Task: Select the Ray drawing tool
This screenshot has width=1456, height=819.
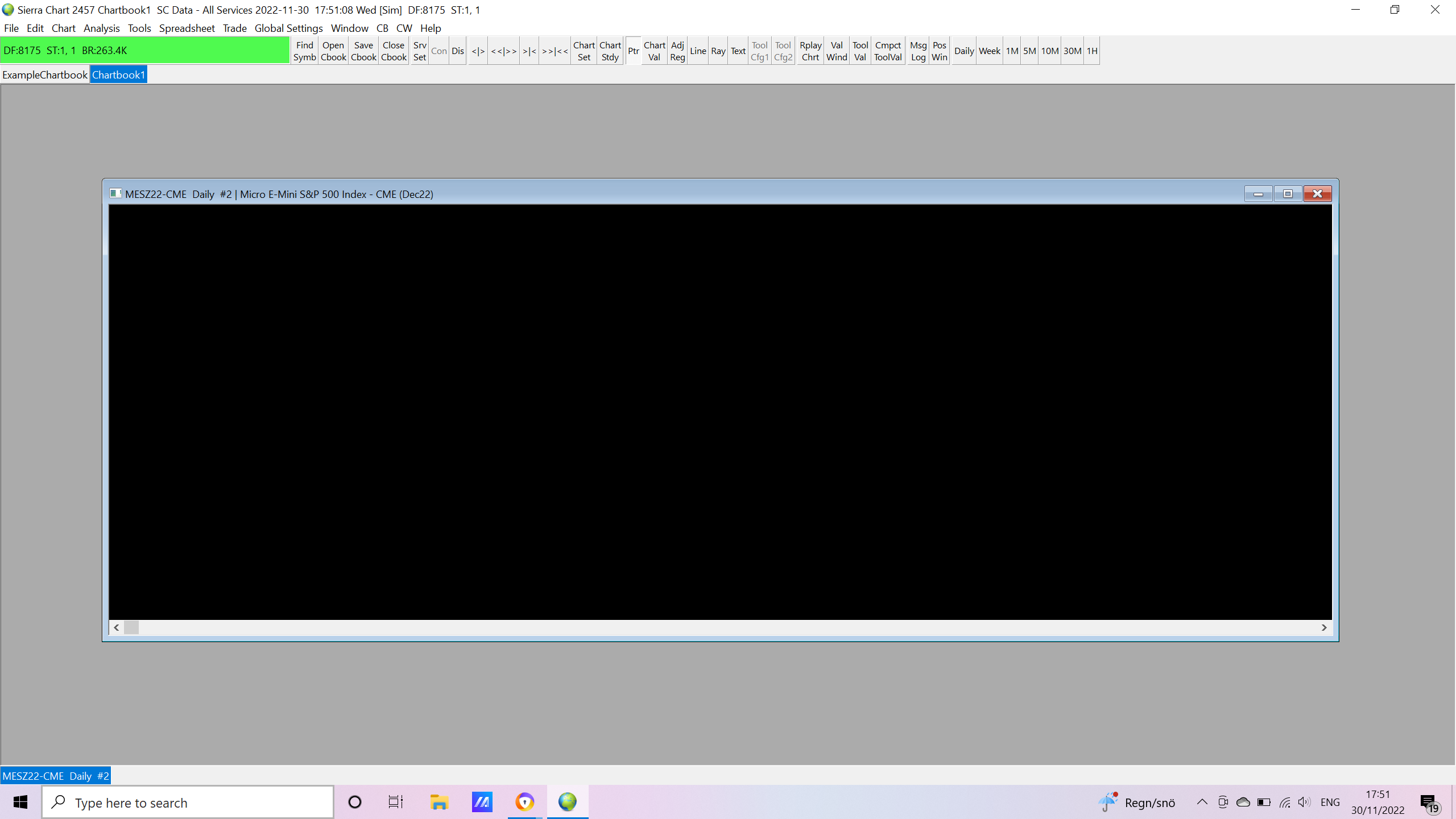Action: pyautogui.click(x=718, y=51)
